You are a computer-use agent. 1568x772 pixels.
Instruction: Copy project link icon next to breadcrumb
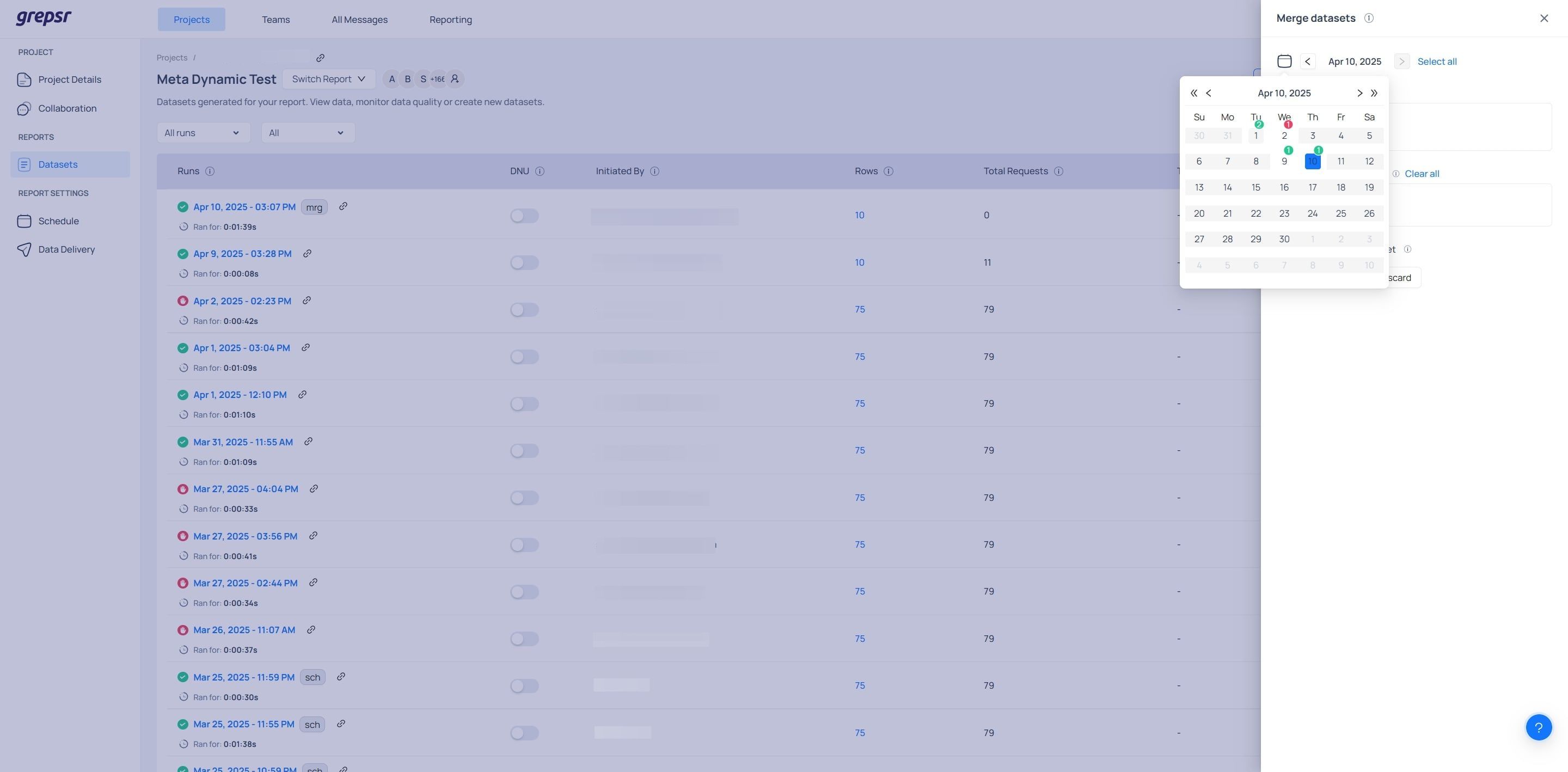(320, 58)
